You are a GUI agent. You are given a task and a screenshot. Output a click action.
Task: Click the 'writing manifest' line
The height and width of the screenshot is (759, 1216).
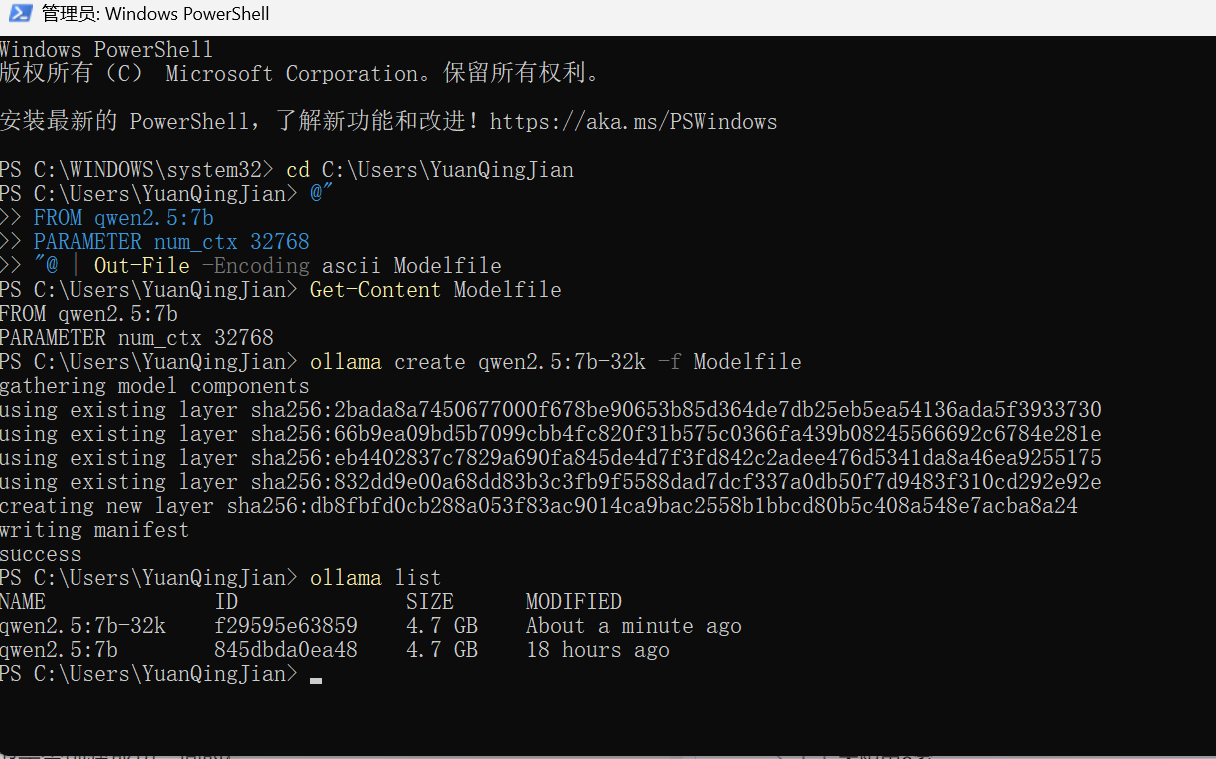coord(95,530)
